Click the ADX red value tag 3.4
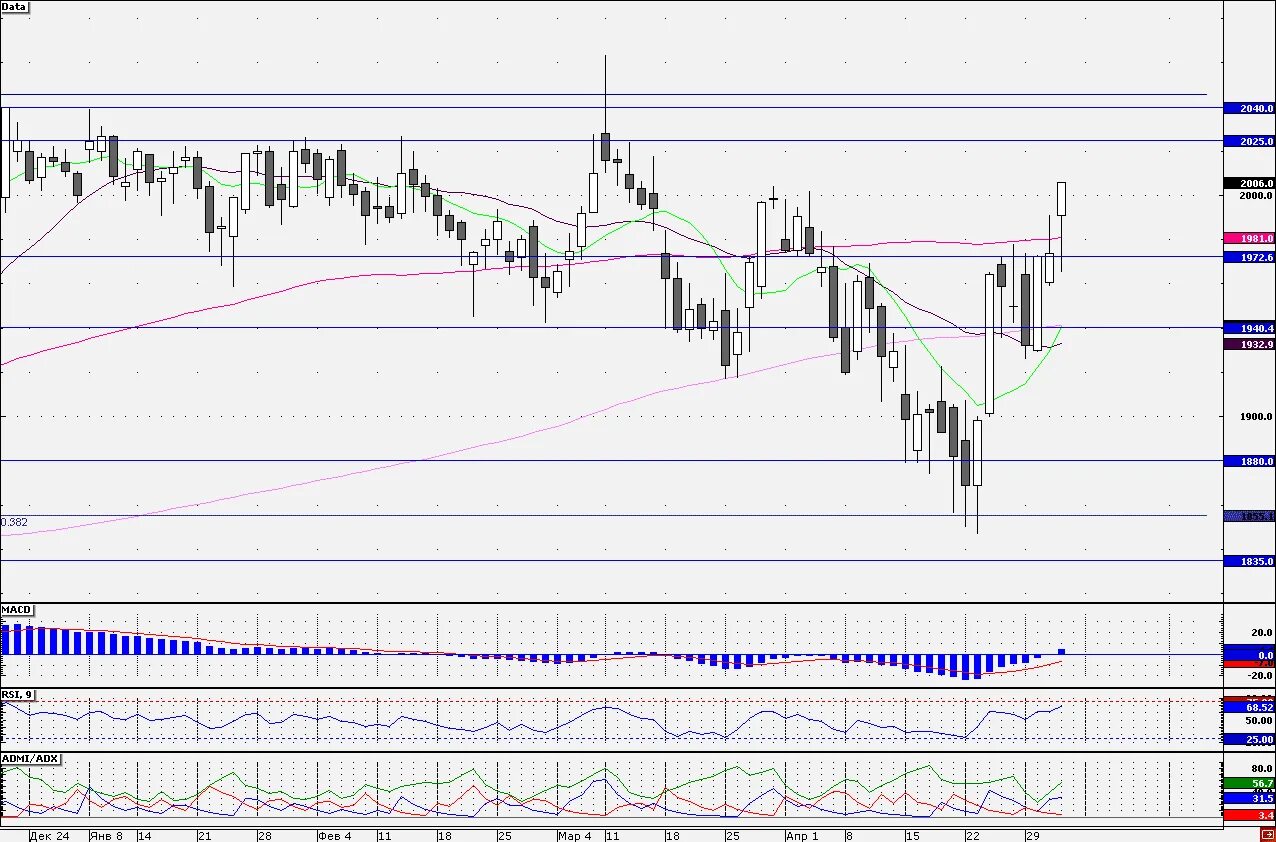 (x=1249, y=816)
